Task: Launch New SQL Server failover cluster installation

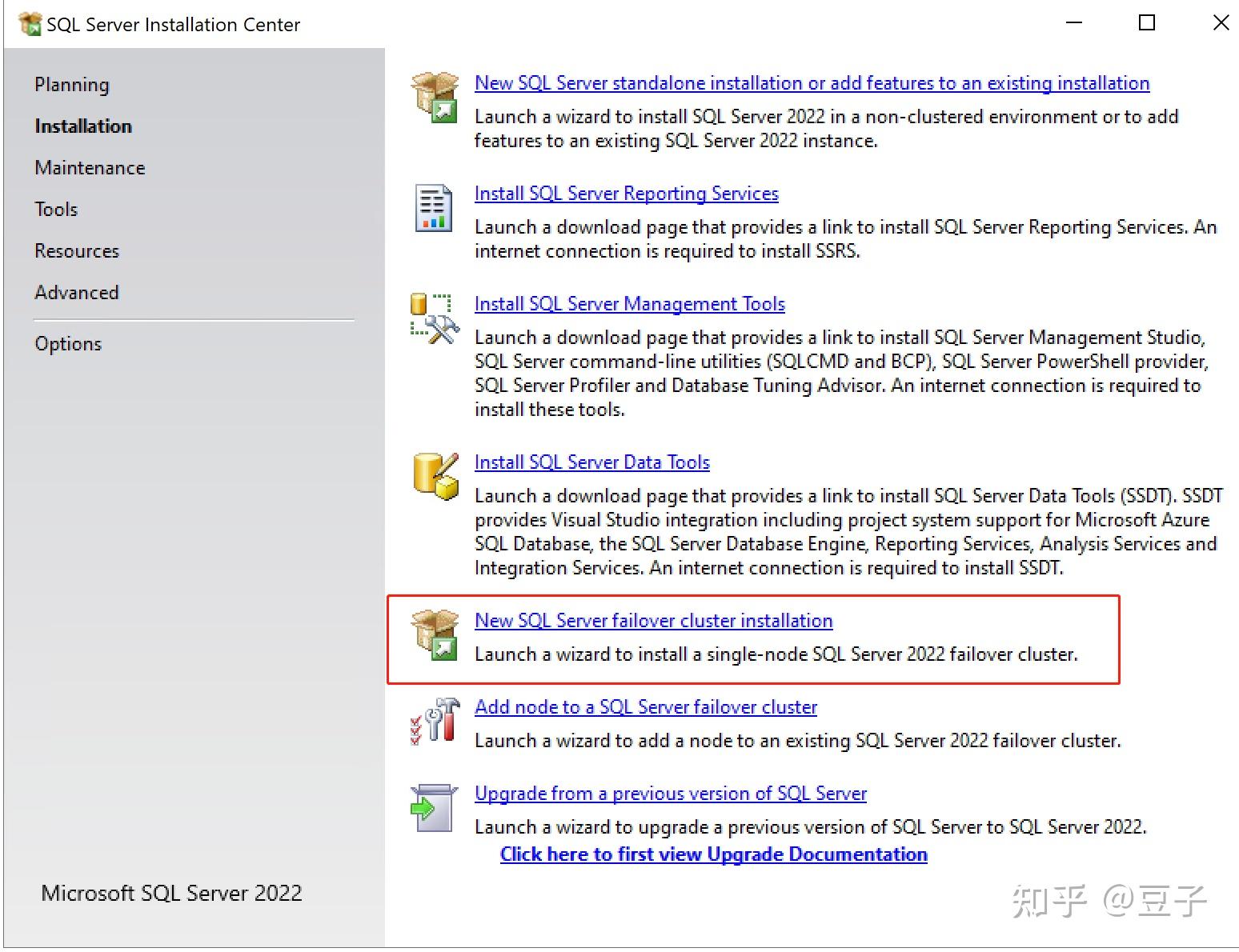Action: tap(653, 620)
